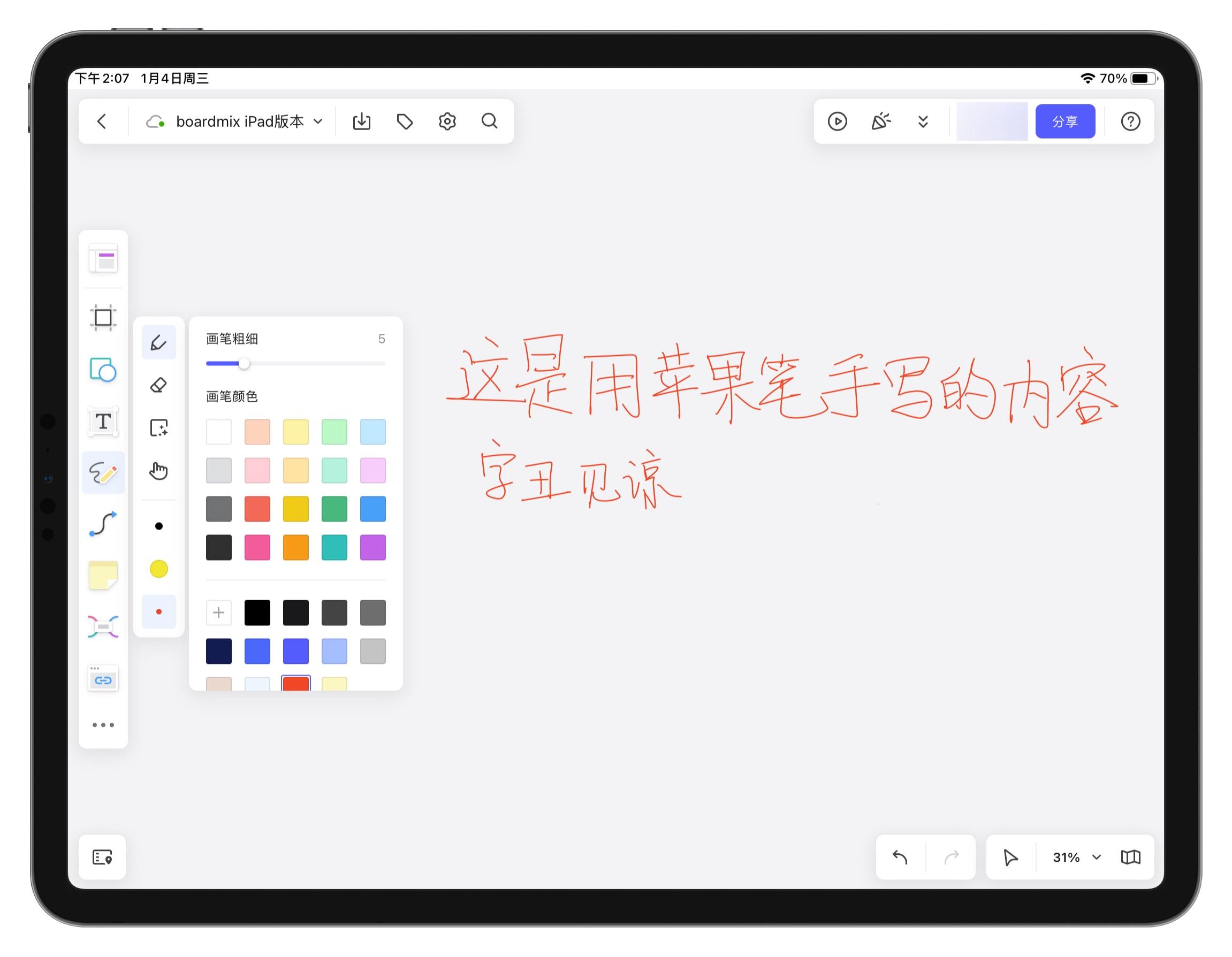The image size is (1232, 957).
Task: Select the connector/curve arrow tool
Action: point(103,525)
